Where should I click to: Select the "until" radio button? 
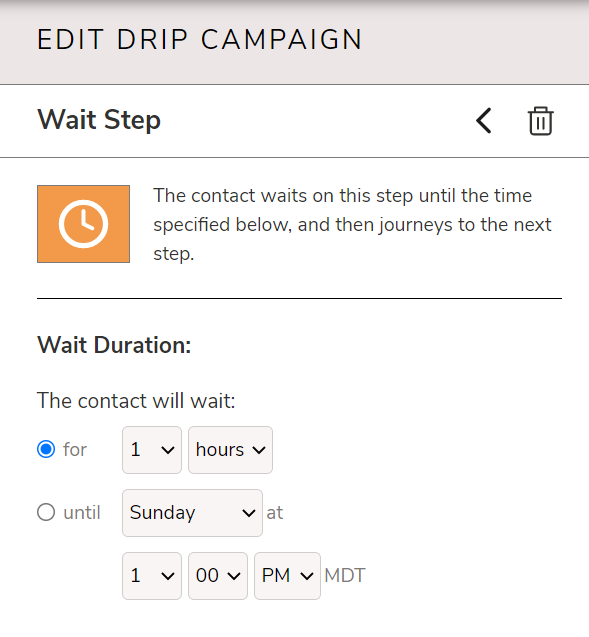pos(46,512)
